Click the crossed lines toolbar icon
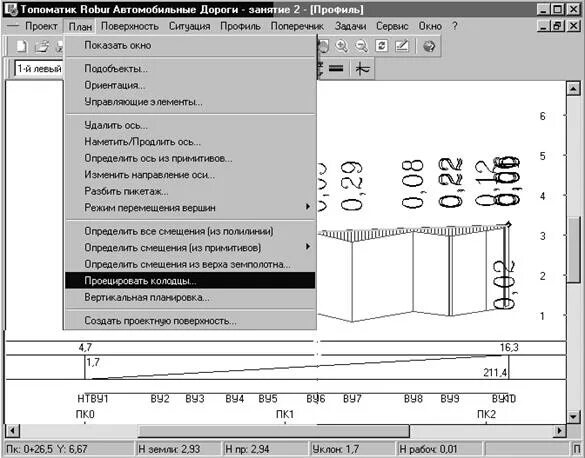The height and width of the screenshot is (458, 585). click(362, 69)
